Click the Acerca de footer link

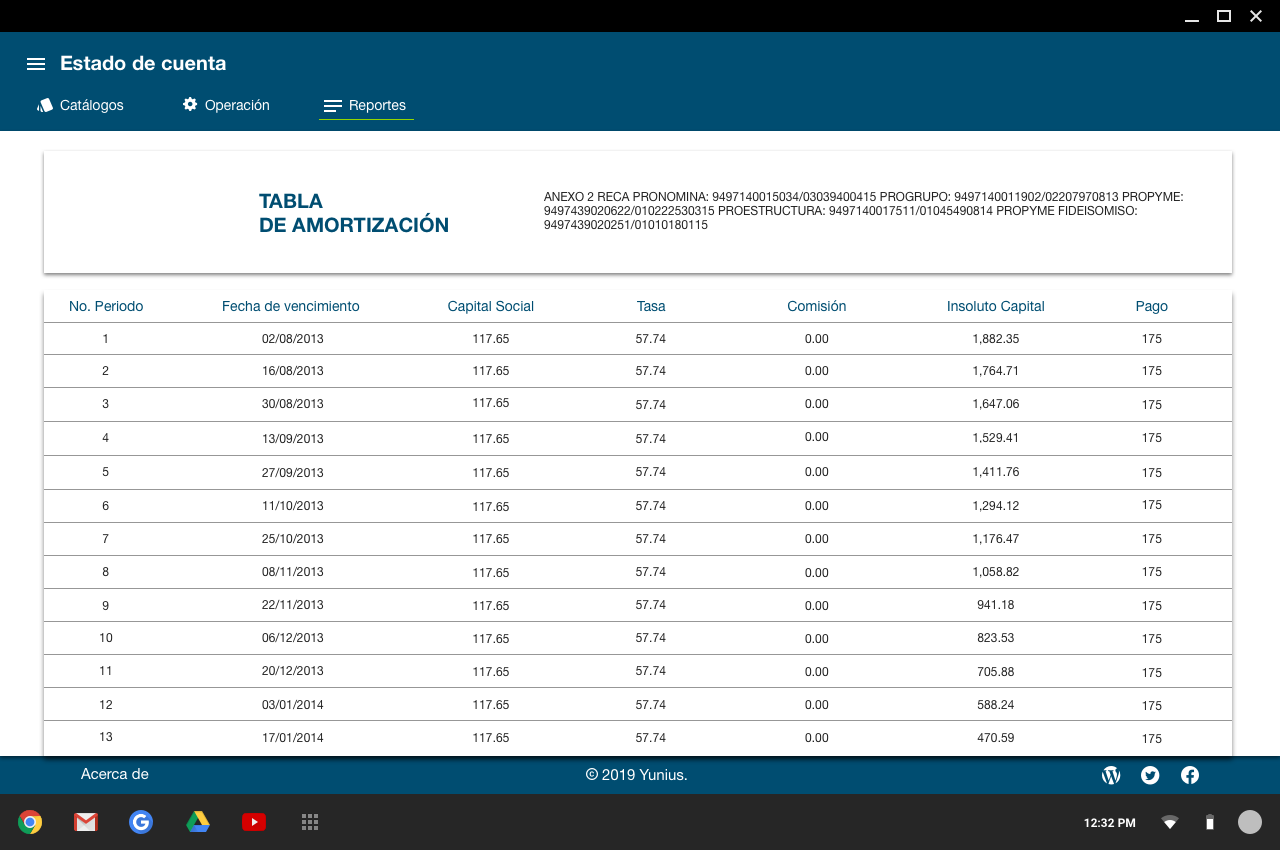click(x=114, y=774)
